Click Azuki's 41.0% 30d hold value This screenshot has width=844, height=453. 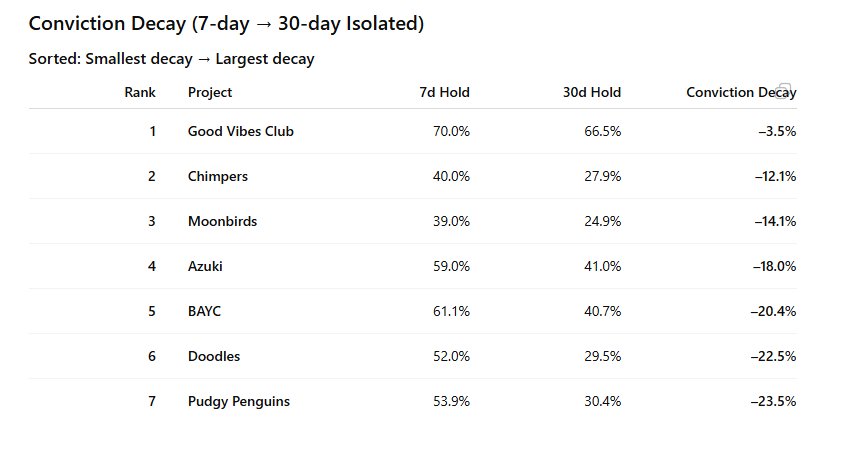click(x=602, y=266)
